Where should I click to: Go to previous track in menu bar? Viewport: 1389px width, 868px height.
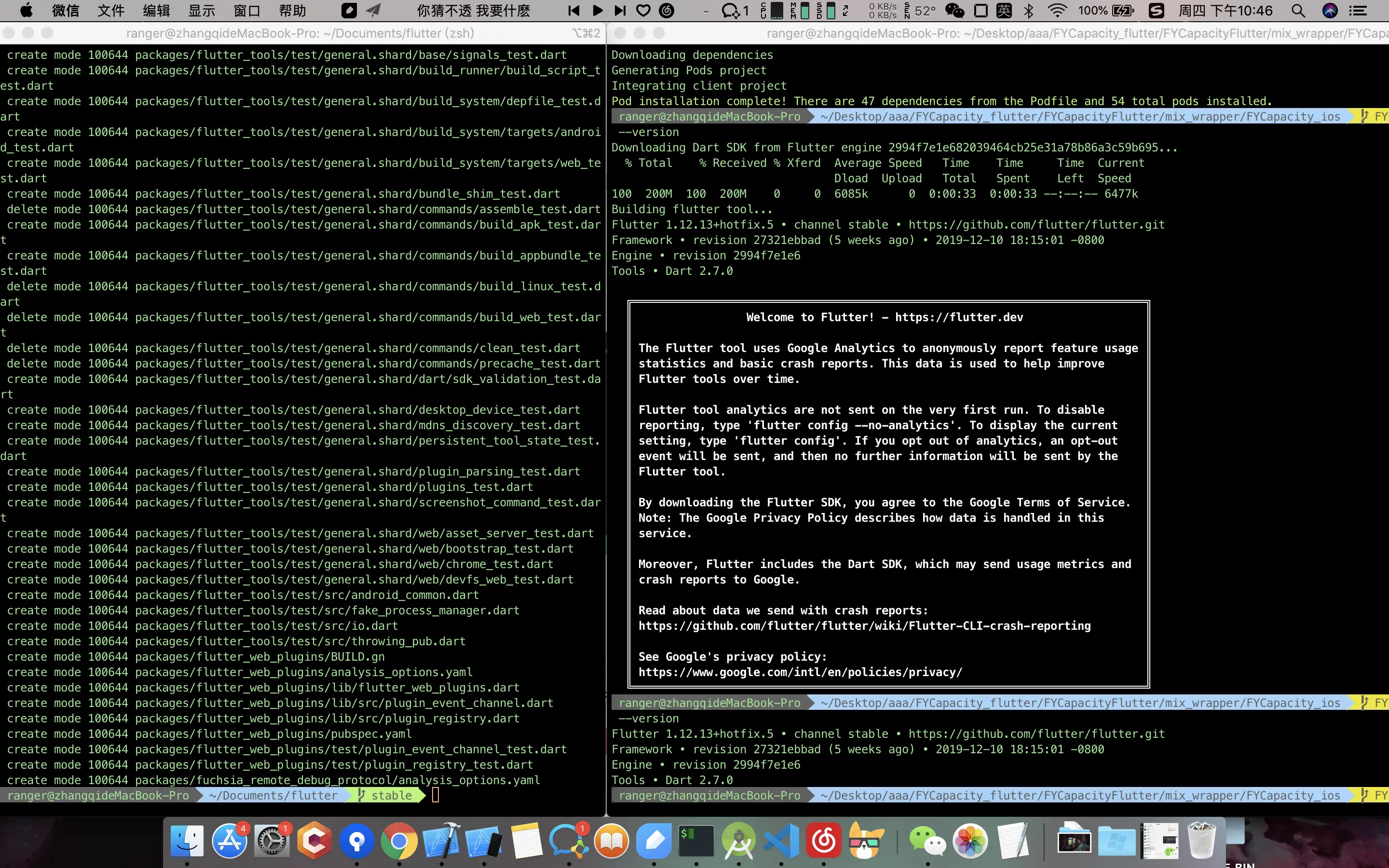click(x=573, y=10)
